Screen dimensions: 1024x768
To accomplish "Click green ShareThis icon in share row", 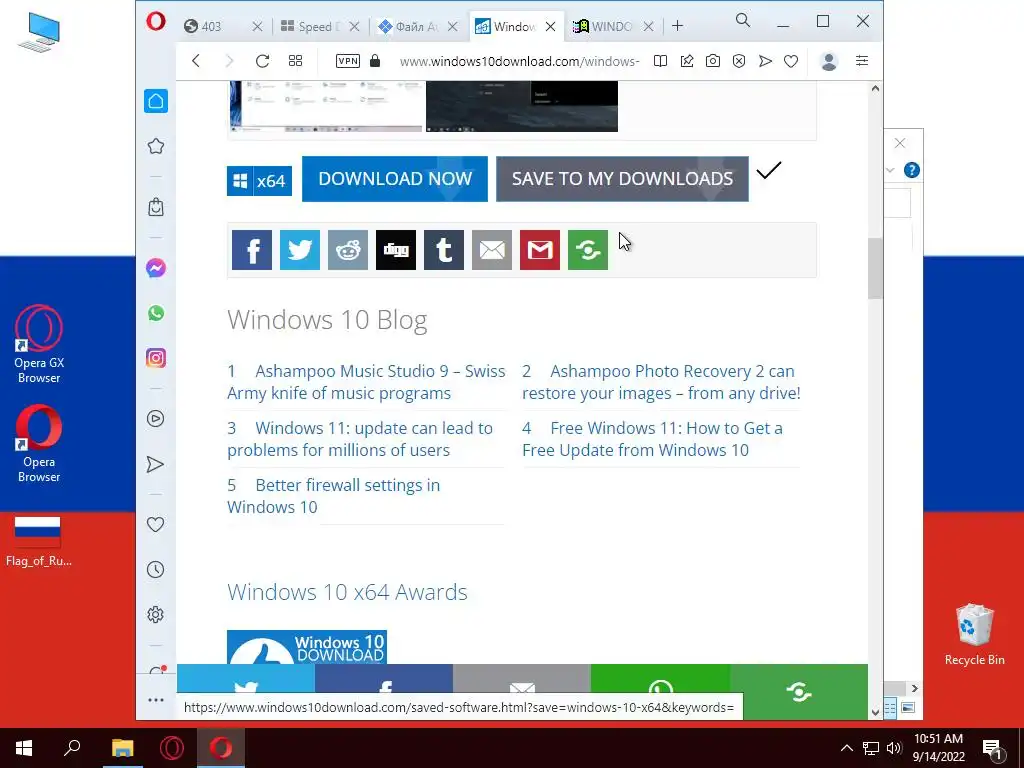I will [588, 250].
